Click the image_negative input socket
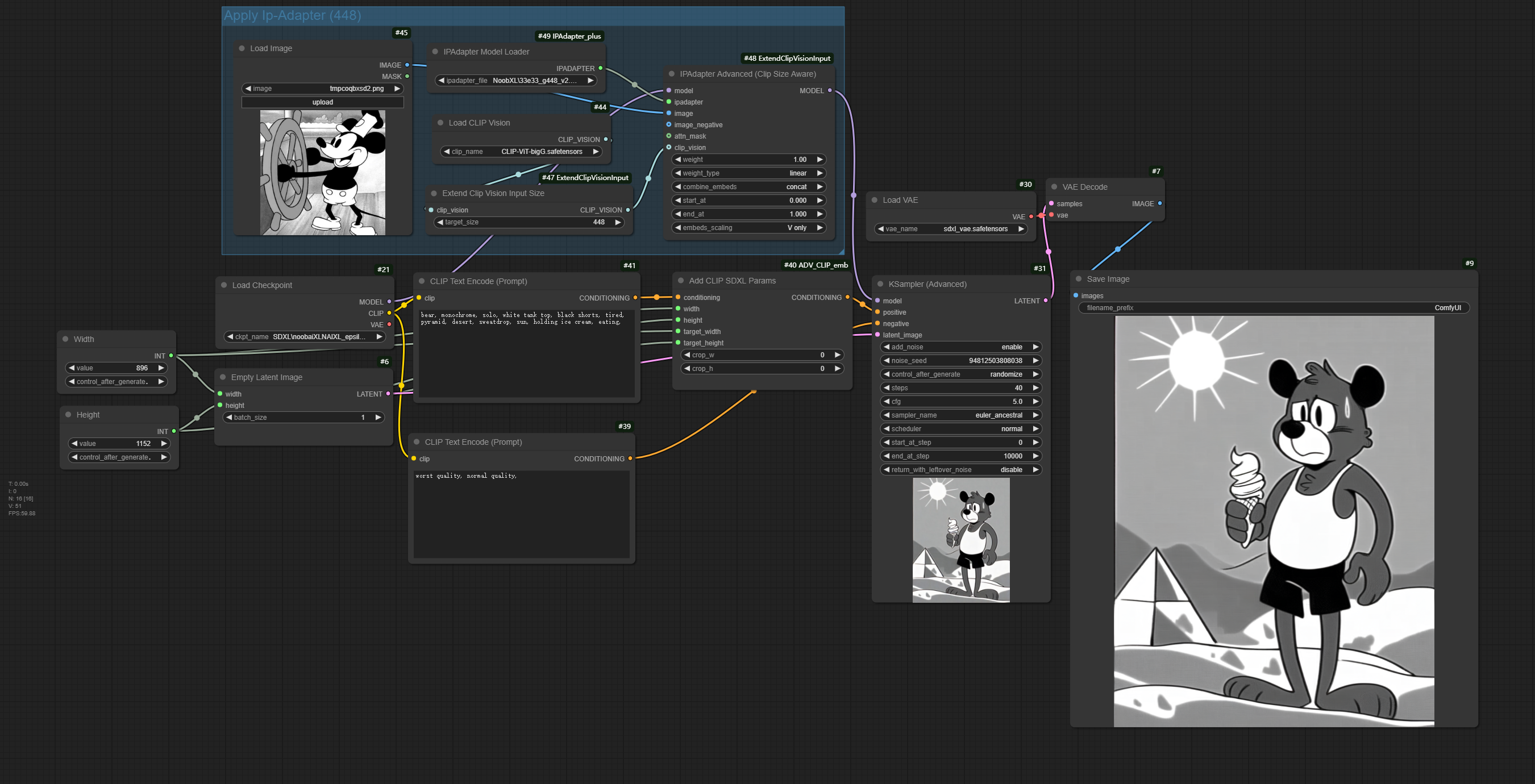Image resolution: width=1535 pixels, height=784 pixels. click(x=668, y=124)
